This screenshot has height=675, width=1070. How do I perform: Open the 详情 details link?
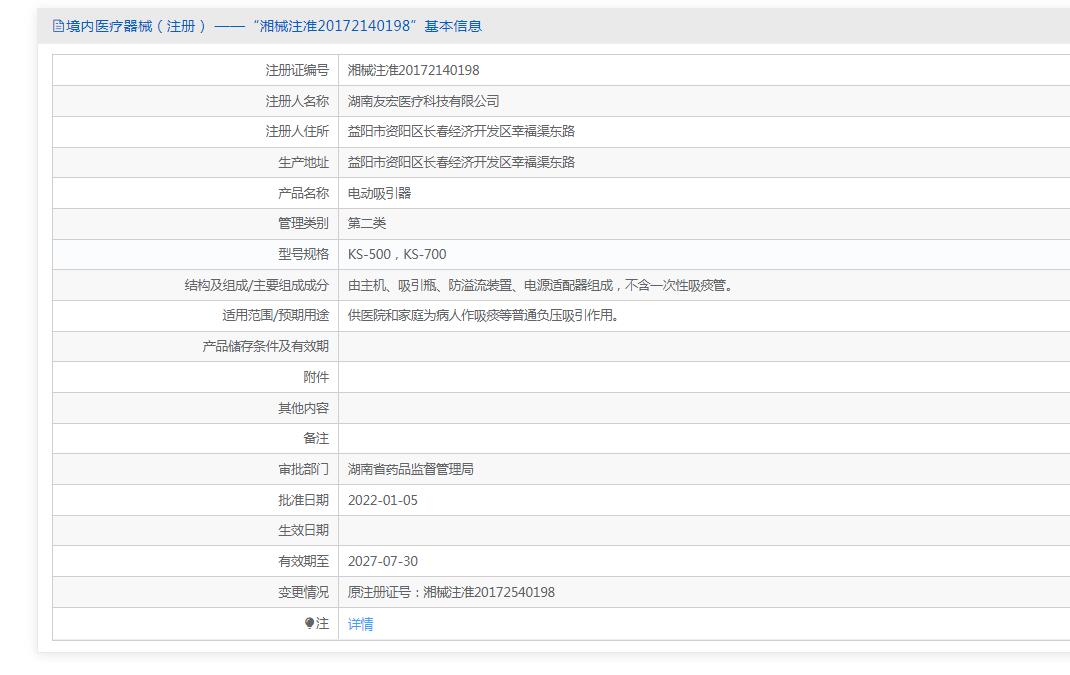pos(360,624)
